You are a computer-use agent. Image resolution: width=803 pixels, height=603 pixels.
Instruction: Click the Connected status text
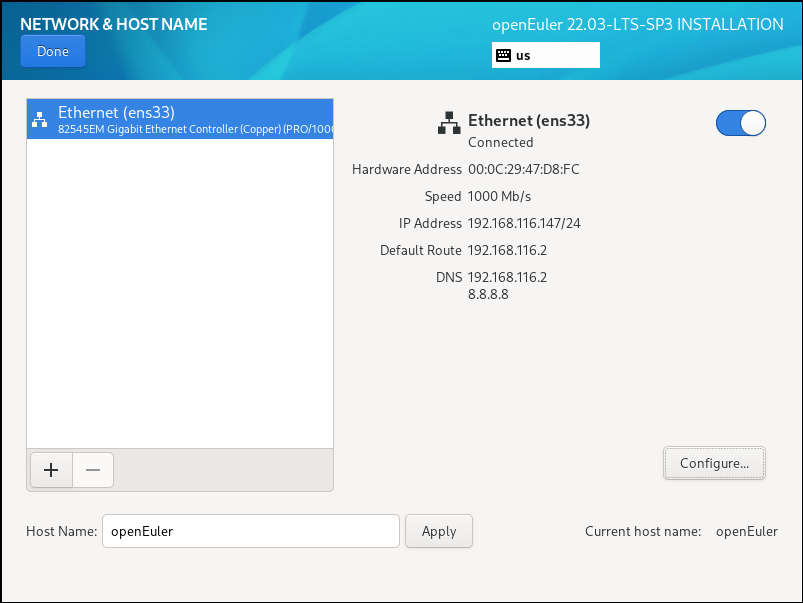click(501, 142)
